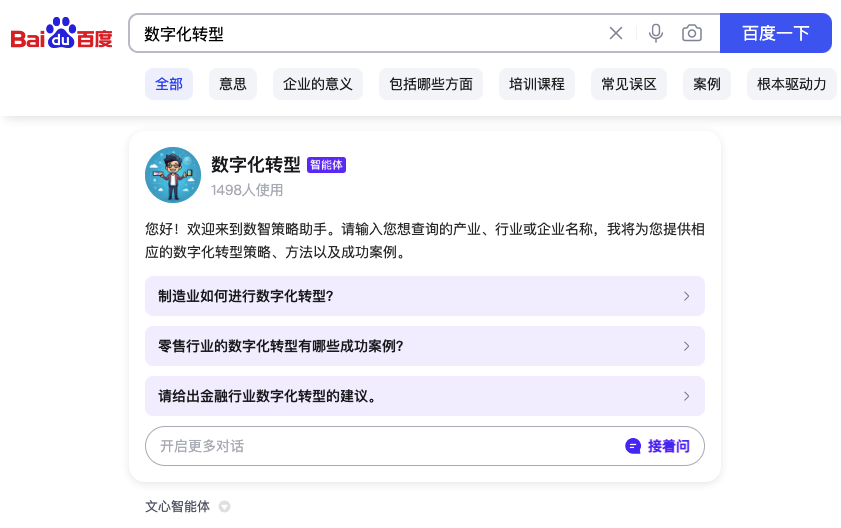841x528 pixels.
Task: Click the Baidu logo
Action: (62, 33)
